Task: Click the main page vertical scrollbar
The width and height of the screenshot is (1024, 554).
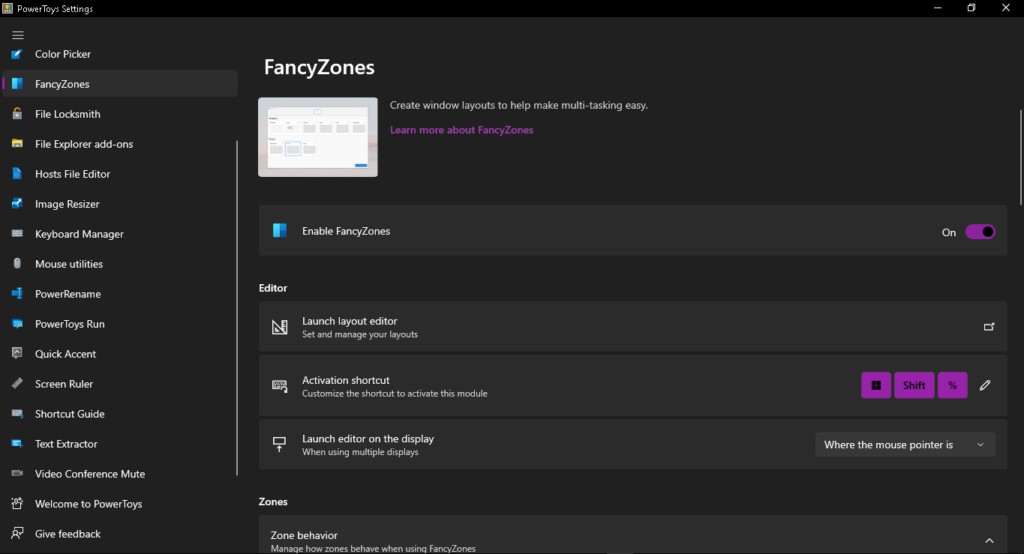Action: 1021,157
